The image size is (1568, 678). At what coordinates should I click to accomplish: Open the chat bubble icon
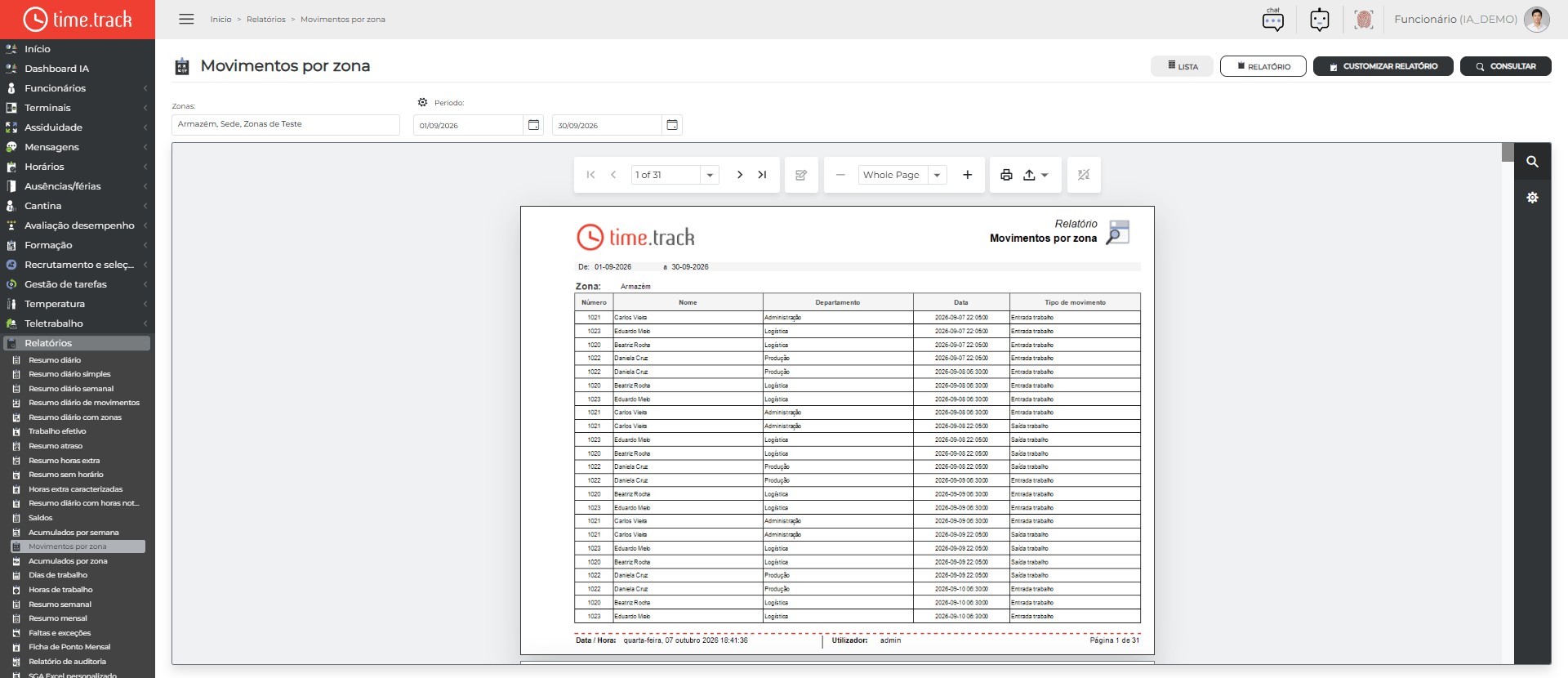(x=1272, y=20)
